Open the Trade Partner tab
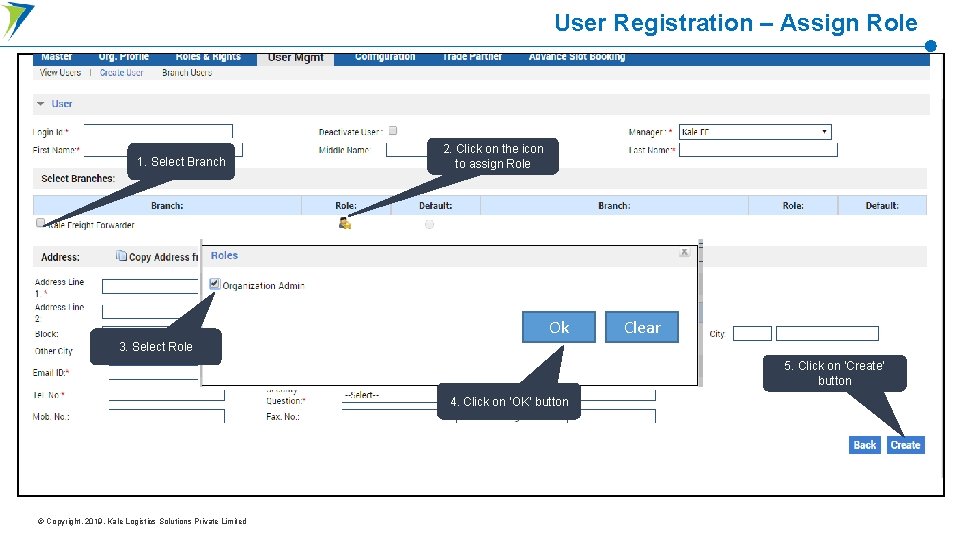 [472, 57]
